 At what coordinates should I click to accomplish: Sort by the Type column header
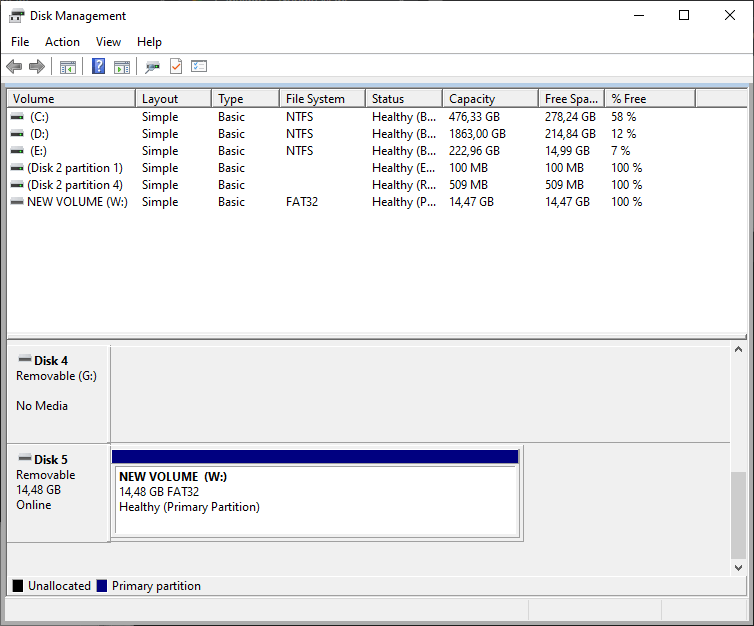click(x=245, y=99)
